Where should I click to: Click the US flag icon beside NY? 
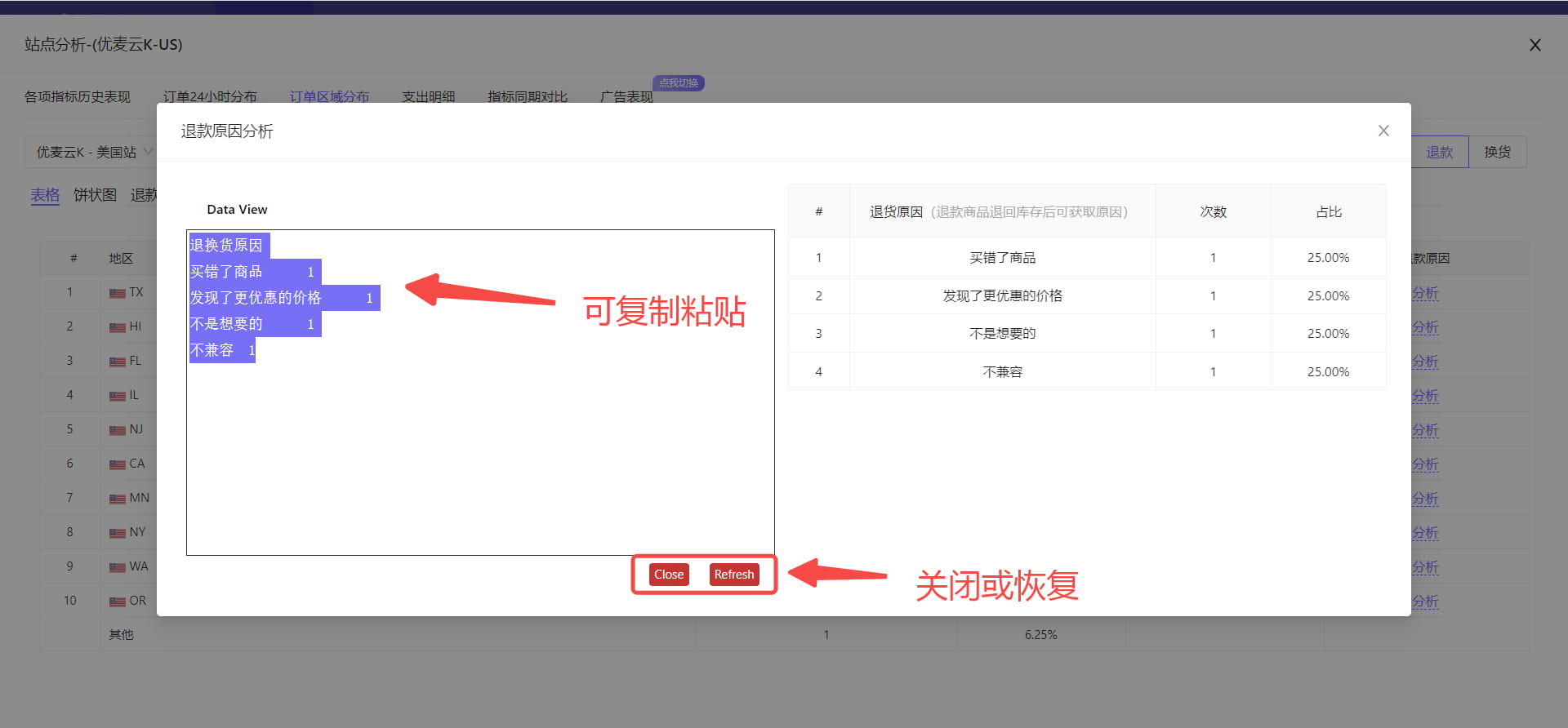tap(118, 533)
